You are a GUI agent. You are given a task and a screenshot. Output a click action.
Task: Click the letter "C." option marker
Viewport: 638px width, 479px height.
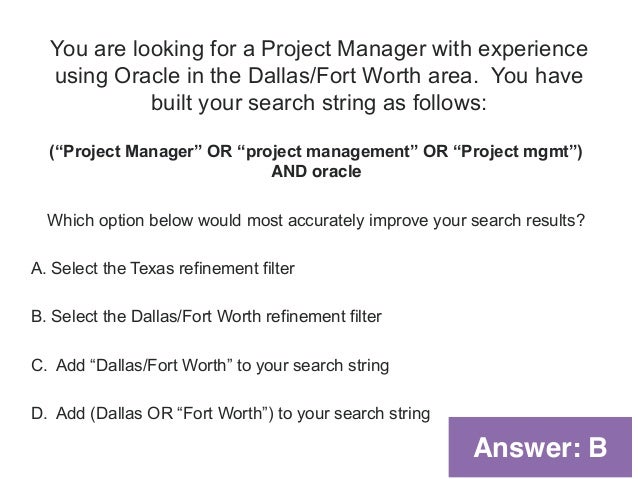(x=38, y=366)
